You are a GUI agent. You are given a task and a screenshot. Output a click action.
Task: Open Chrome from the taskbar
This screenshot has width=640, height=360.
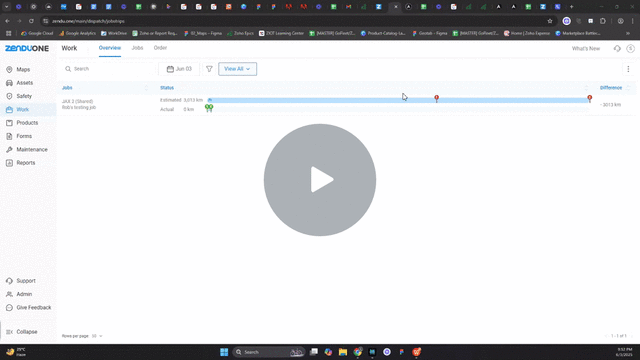pos(358,352)
